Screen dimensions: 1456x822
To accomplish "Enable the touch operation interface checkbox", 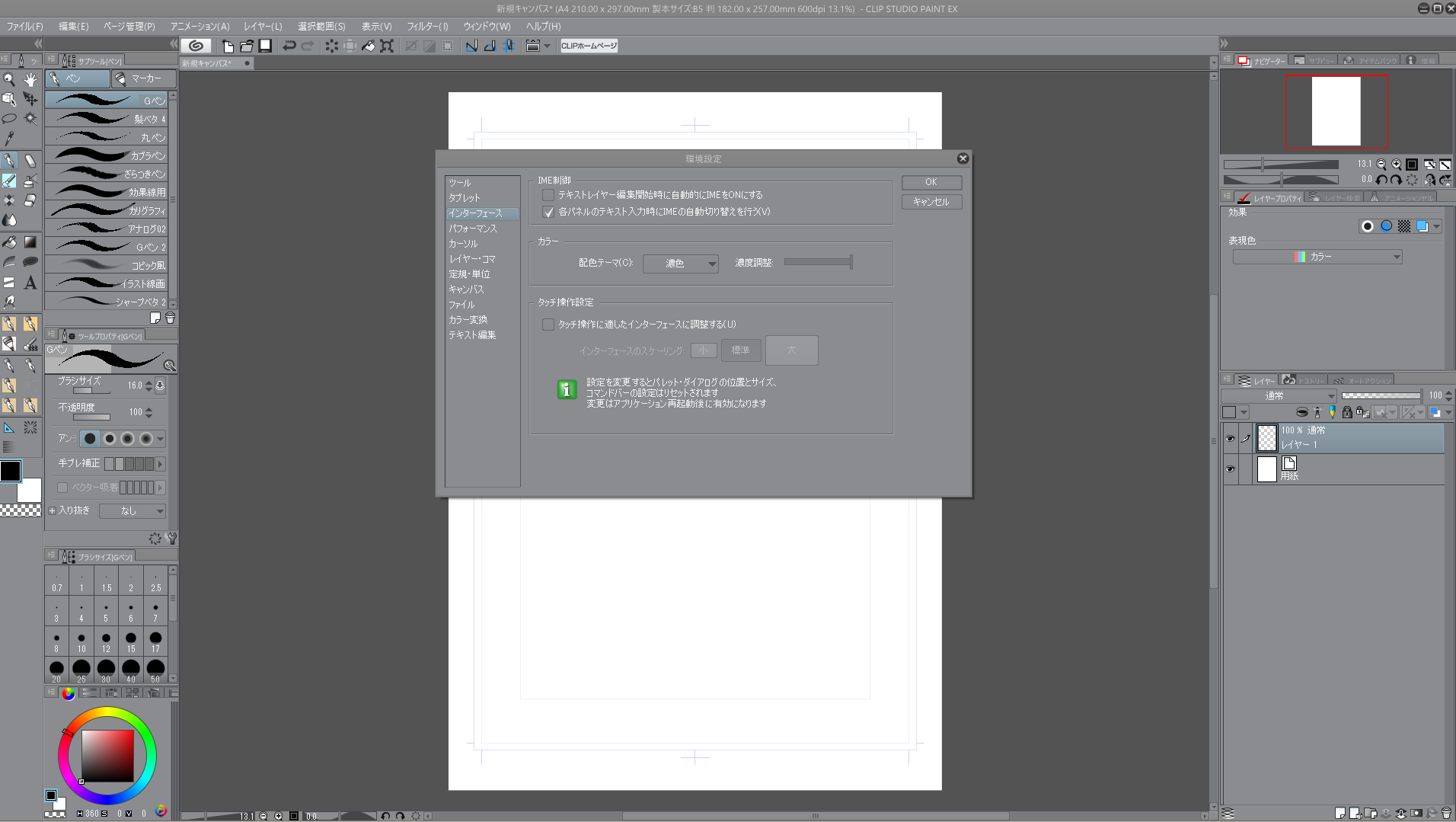I will tap(548, 325).
